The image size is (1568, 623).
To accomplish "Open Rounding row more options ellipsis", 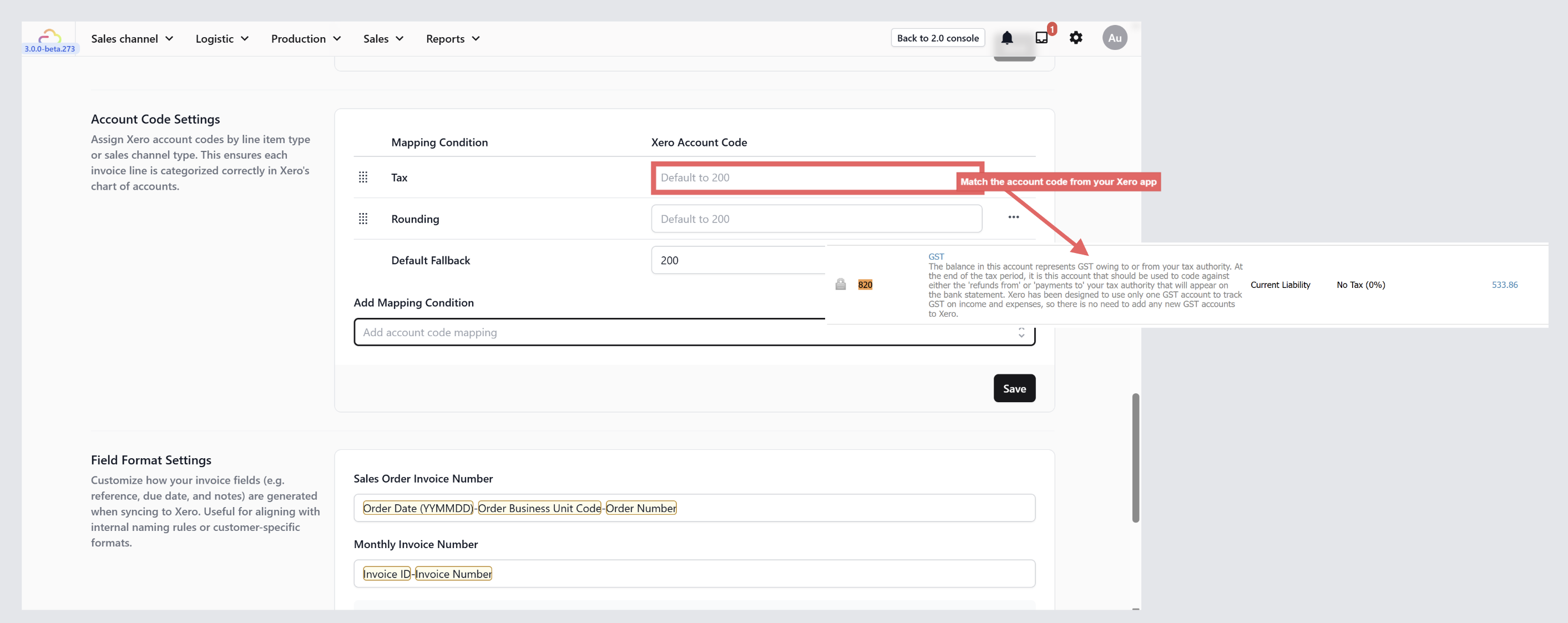I will pyautogui.click(x=1013, y=217).
